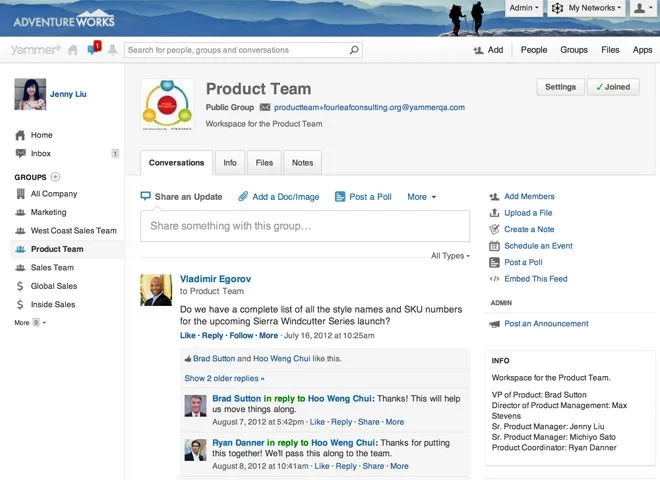Click the Adventure Works logo
Viewport: 660px width, 480px height.
(x=64, y=20)
